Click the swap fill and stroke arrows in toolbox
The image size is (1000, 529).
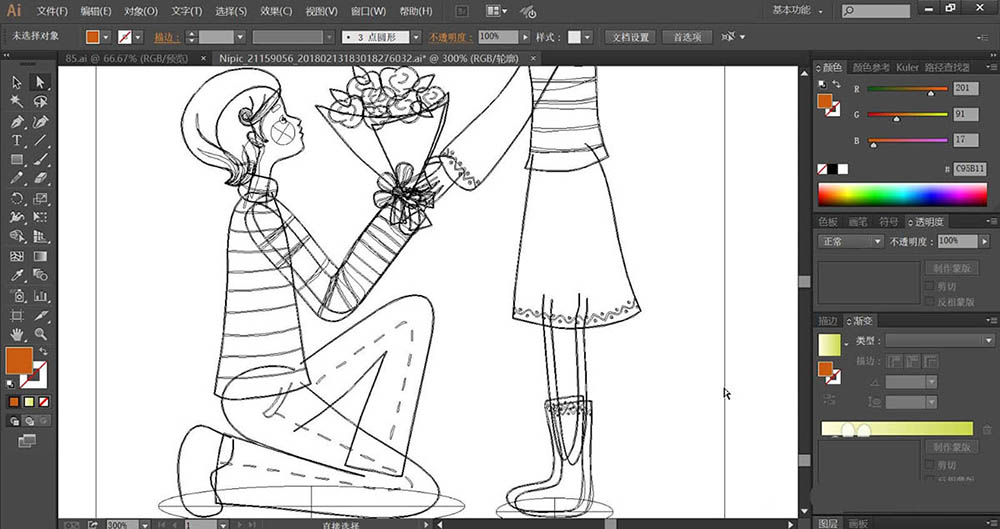point(43,352)
